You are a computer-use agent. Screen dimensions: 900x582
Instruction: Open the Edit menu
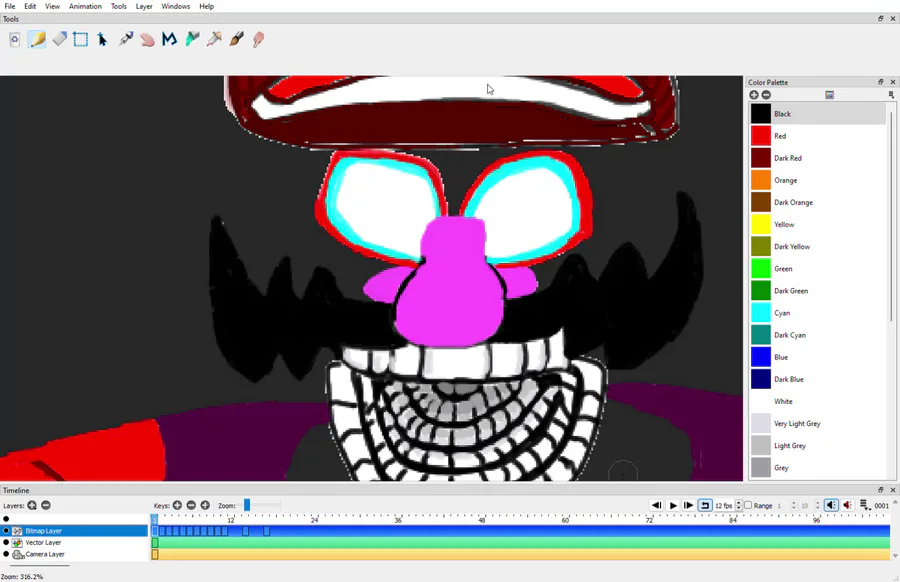point(30,6)
